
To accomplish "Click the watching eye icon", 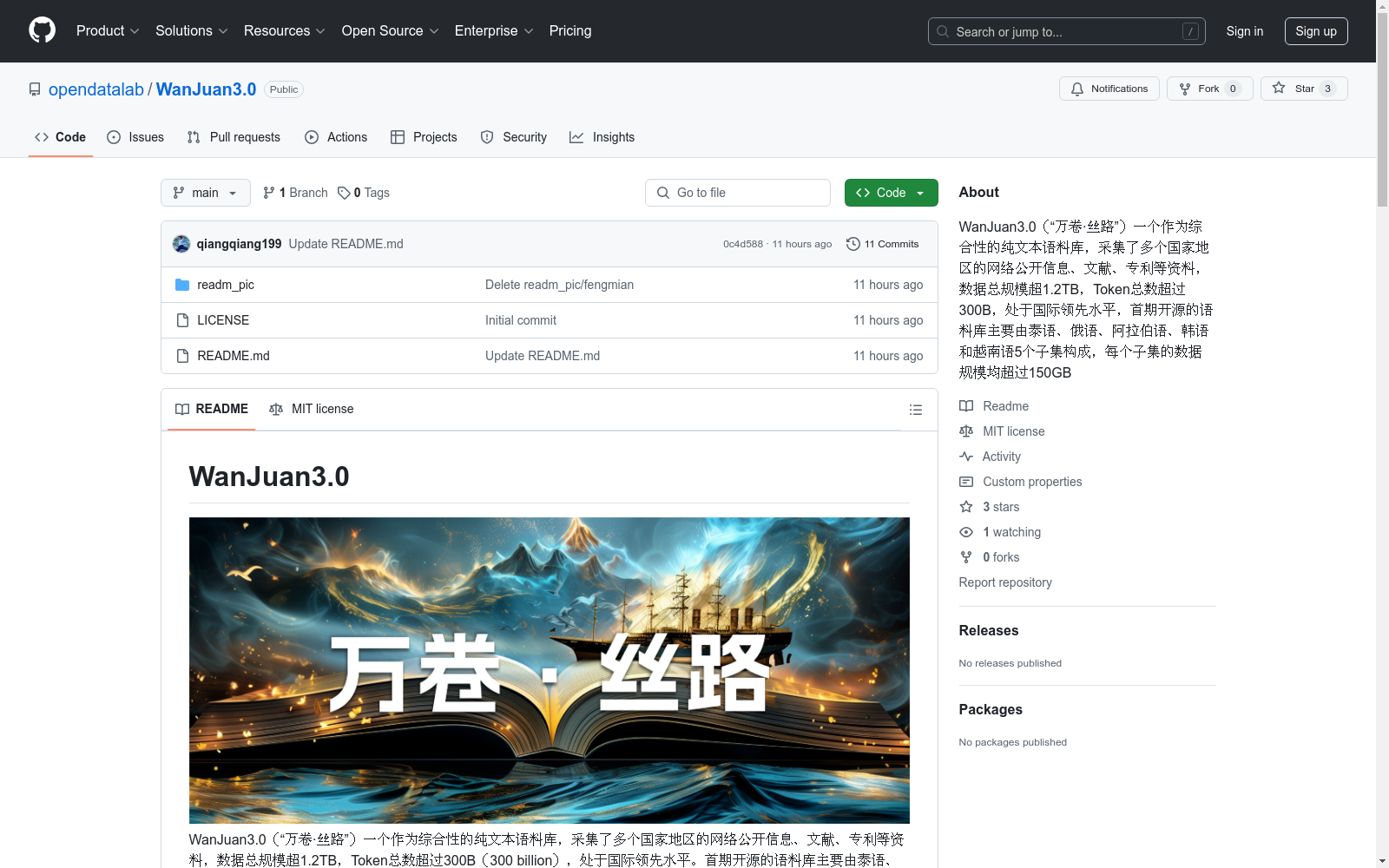I will (x=966, y=532).
